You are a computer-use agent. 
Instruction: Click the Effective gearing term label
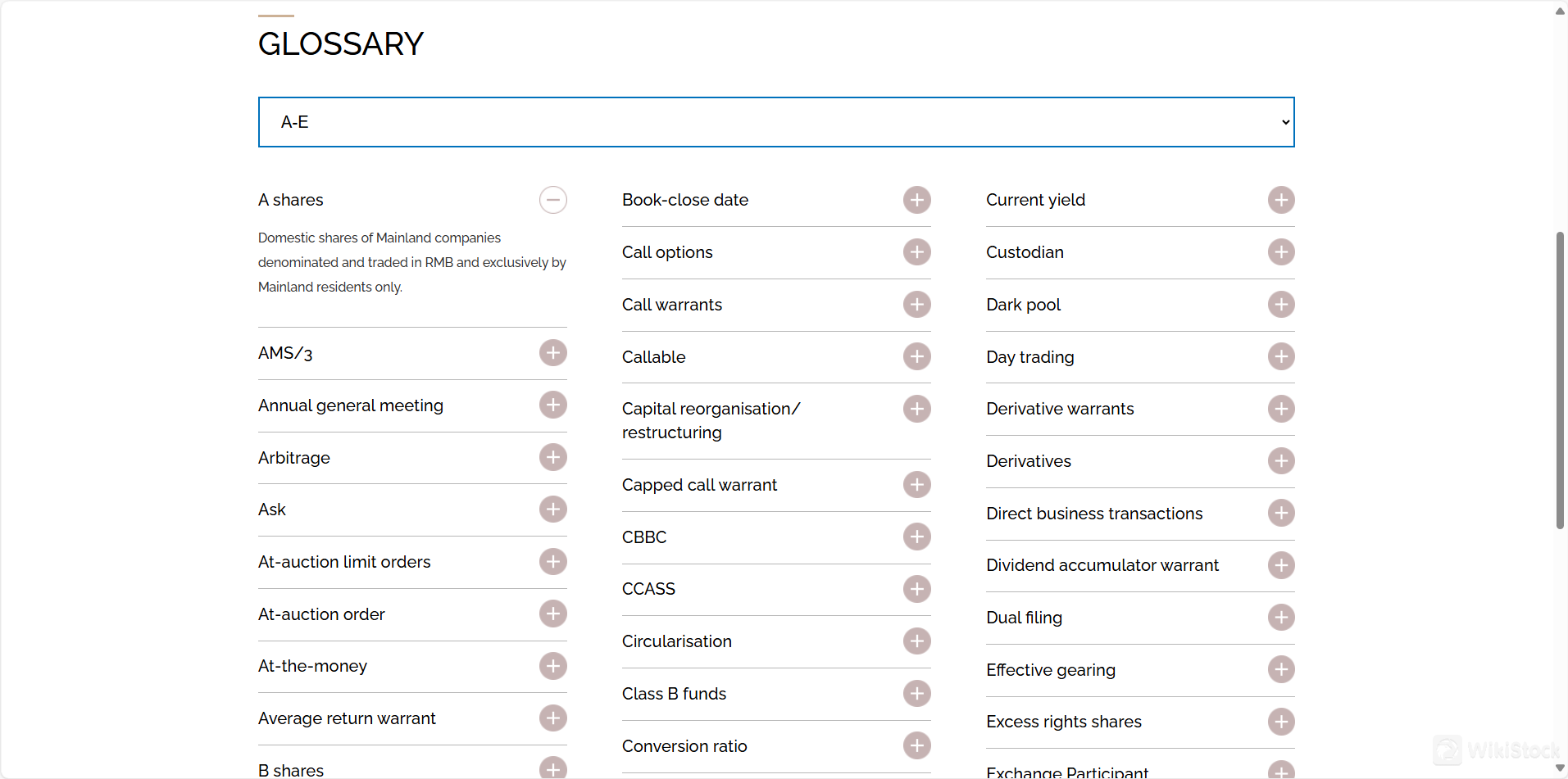[1050, 670]
